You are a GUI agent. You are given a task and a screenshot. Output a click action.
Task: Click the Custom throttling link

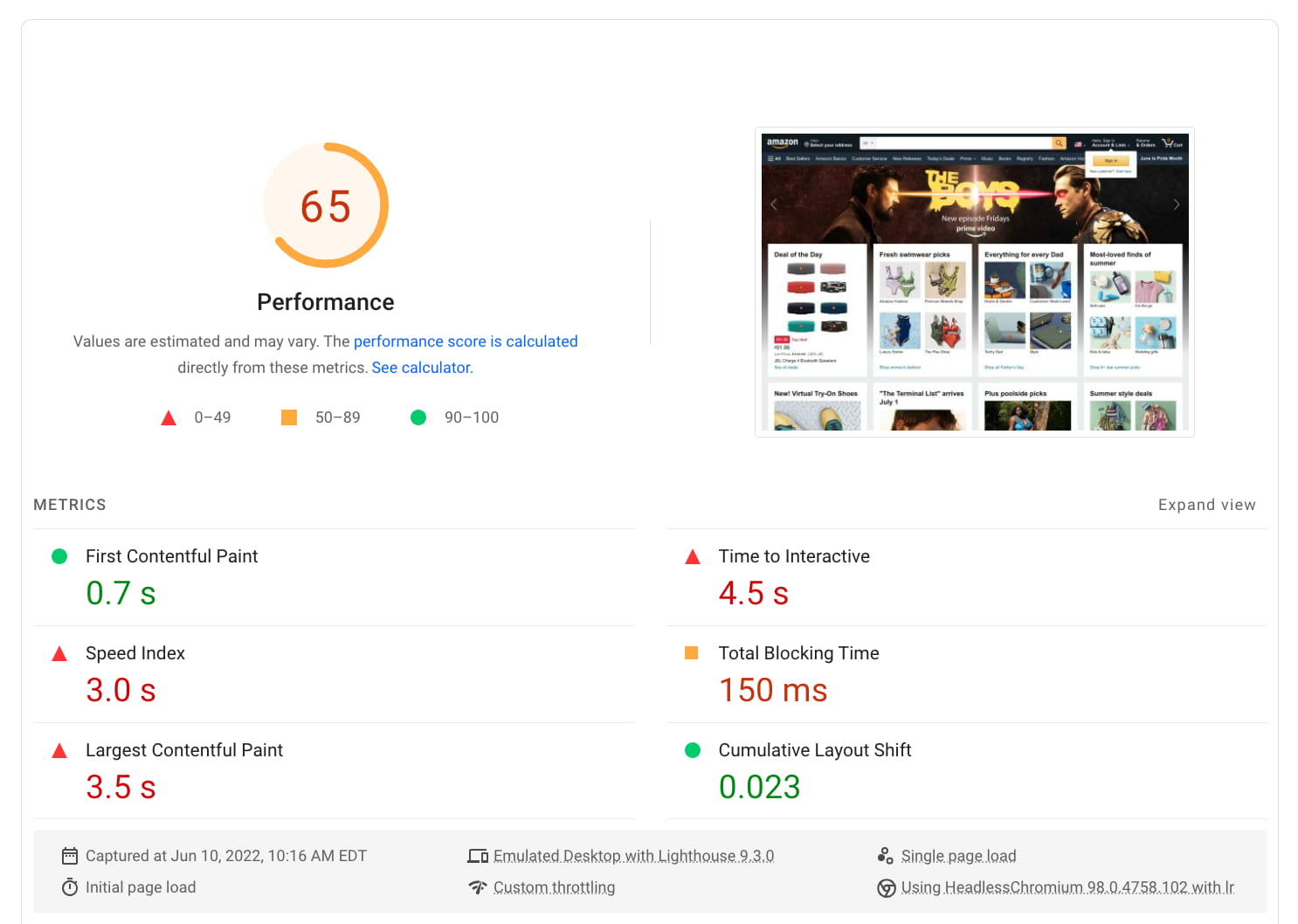(555, 886)
